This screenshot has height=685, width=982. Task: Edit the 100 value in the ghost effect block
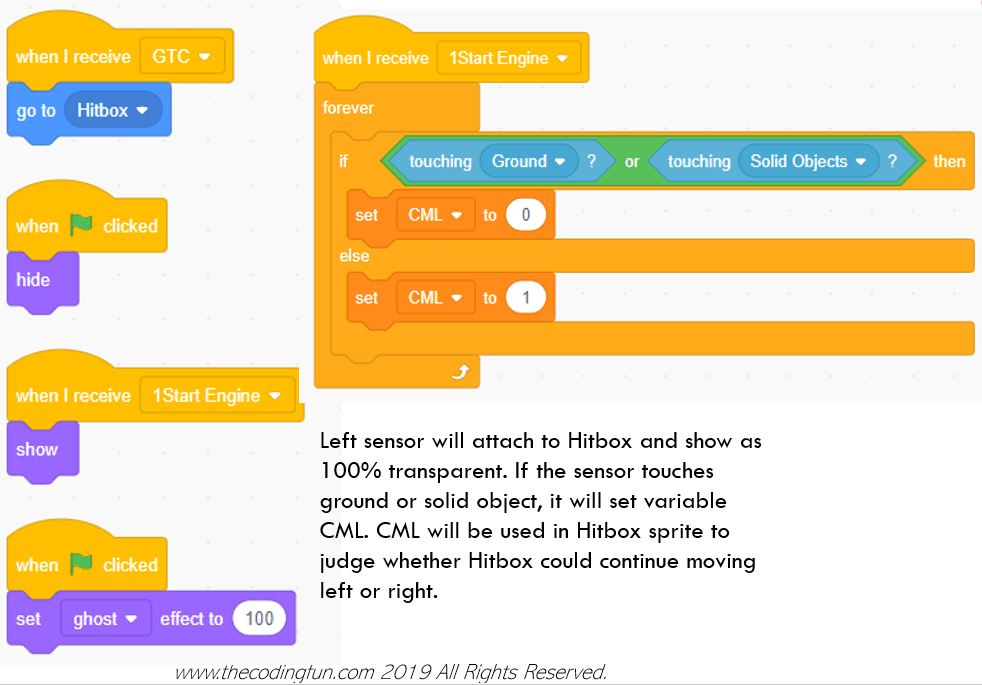pos(259,618)
